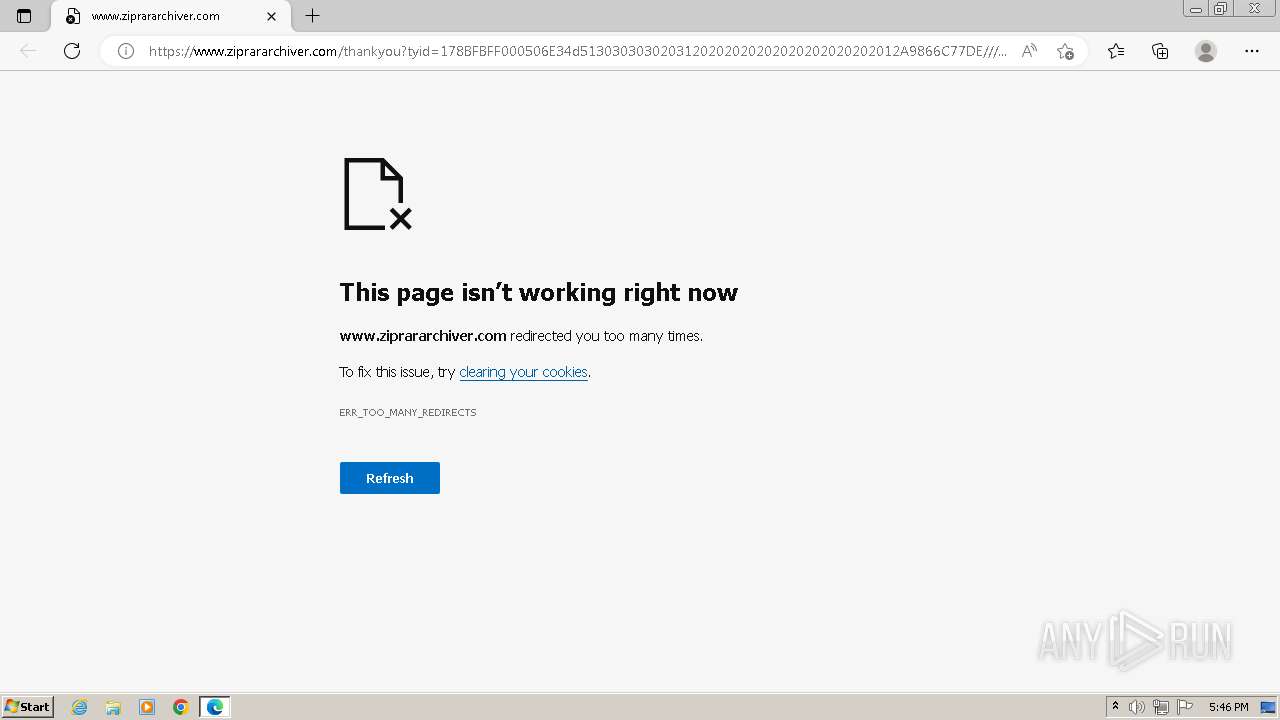Viewport: 1280px width, 720px height.
Task: Close the ziprararchiver tab
Action: click(271, 16)
